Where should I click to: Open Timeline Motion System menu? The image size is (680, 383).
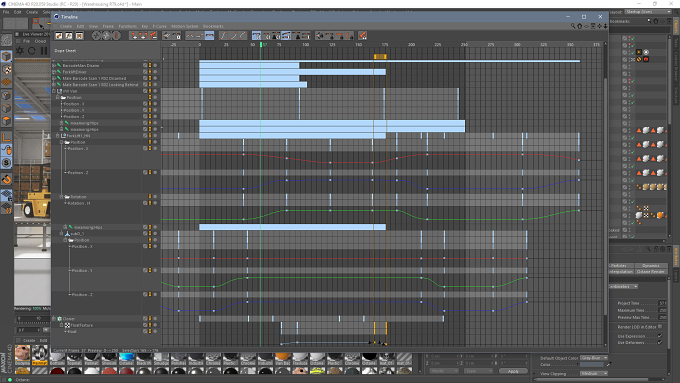click(x=184, y=26)
